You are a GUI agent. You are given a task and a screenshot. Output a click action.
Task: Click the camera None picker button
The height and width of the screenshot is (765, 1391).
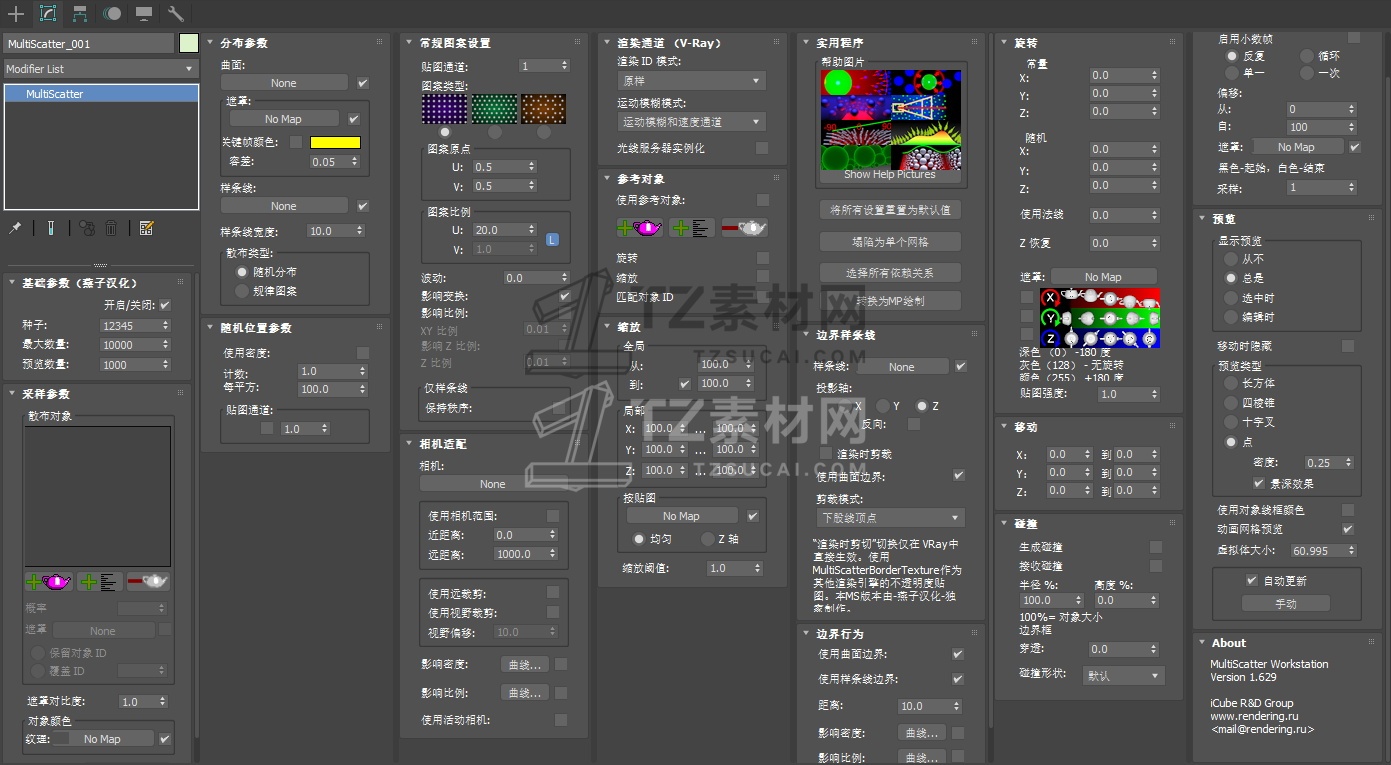pyautogui.click(x=492, y=484)
